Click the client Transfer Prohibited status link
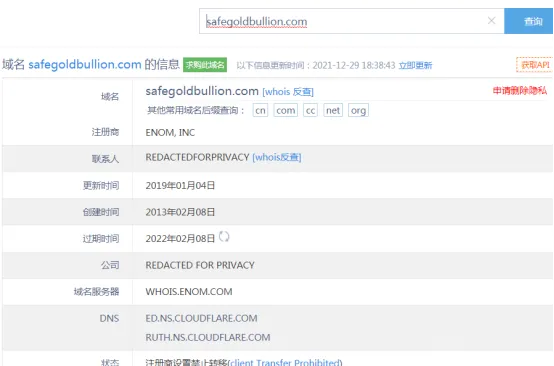This screenshot has width=554, height=366. 285,362
